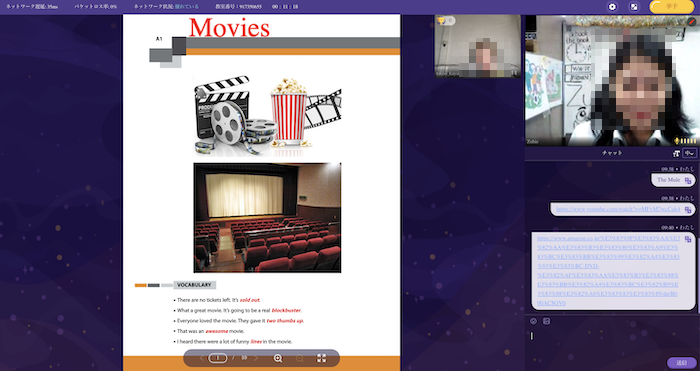700x371 pixels.
Task: Open the settings gear icon
Action: coord(612,7)
